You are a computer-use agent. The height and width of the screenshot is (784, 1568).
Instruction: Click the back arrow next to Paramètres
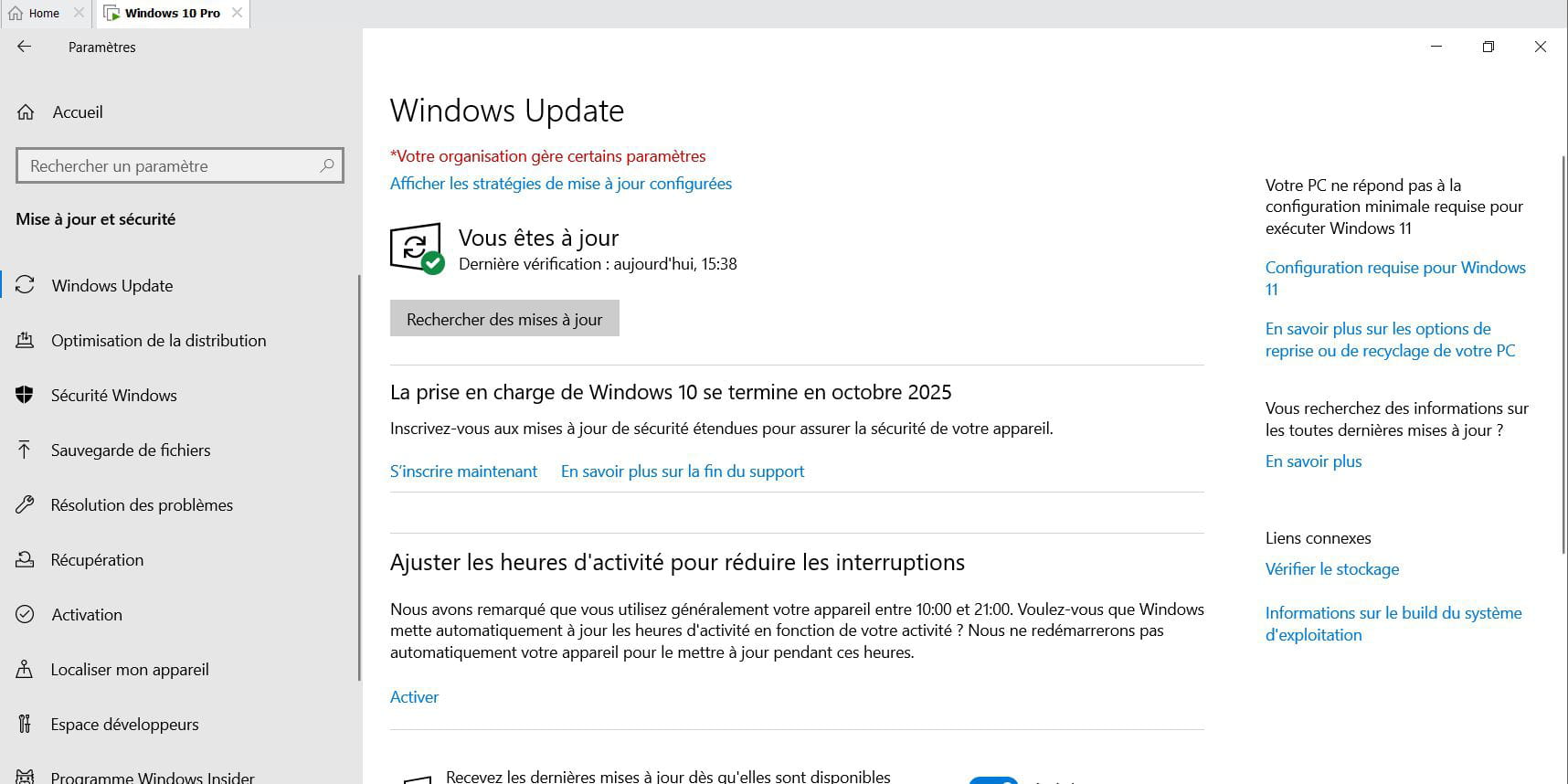tap(25, 47)
